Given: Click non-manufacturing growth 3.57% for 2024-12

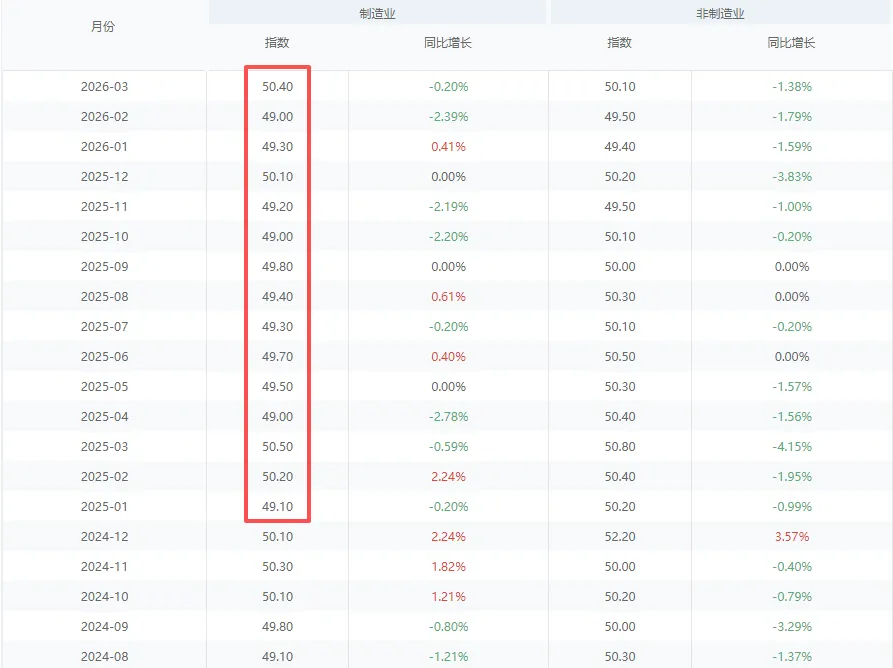Looking at the screenshot, I should coord(792,536).
